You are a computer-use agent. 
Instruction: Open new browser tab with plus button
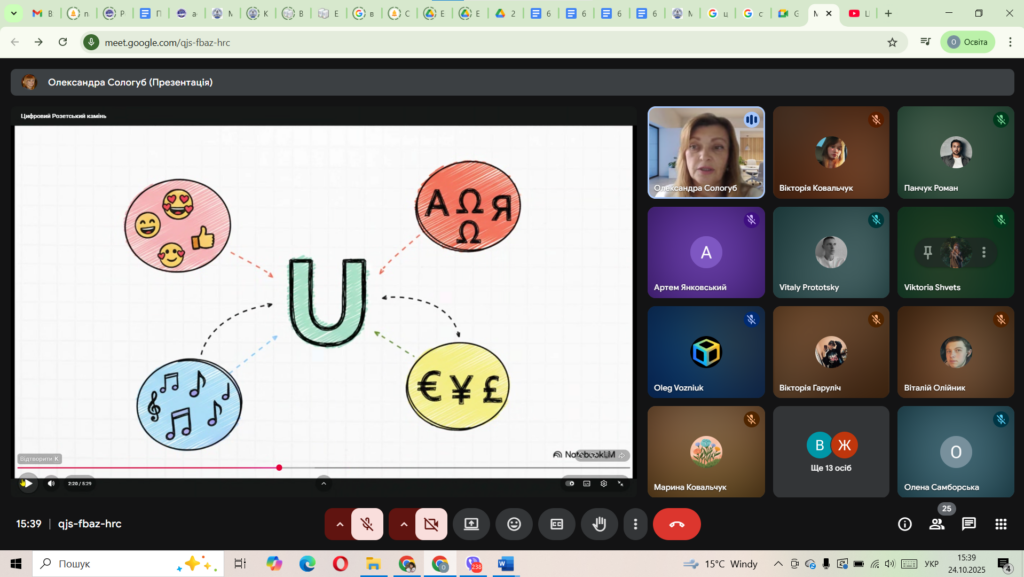(888, 14)
